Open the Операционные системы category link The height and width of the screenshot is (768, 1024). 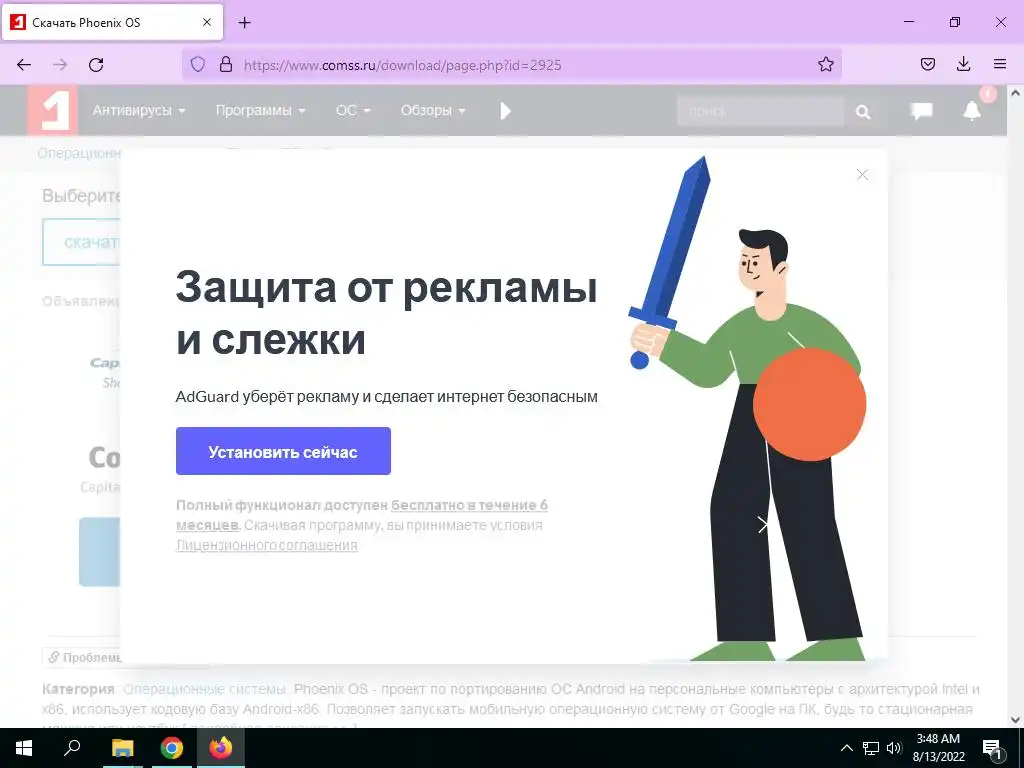tap(204, 689)
